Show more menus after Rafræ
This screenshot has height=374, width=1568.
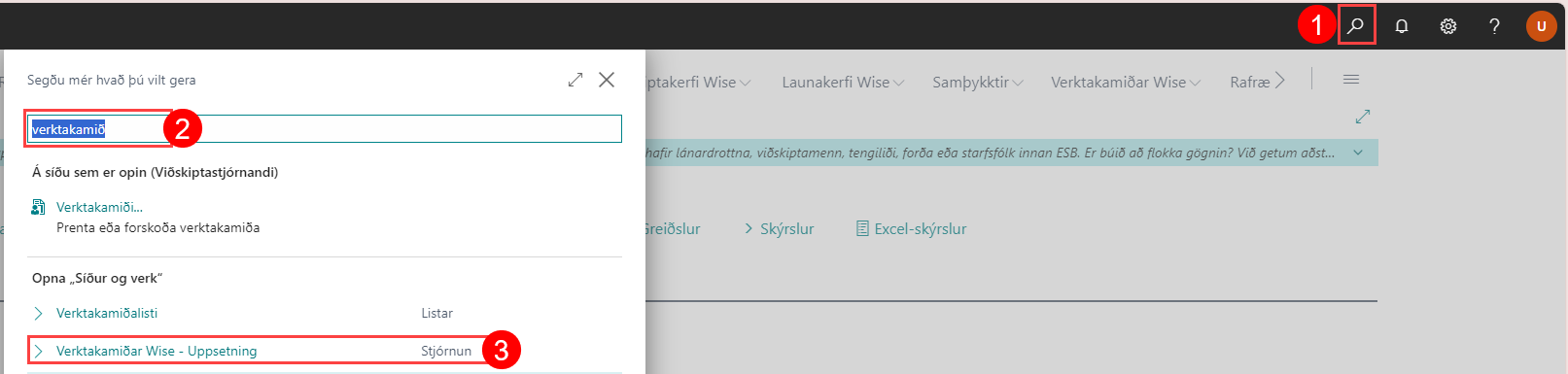coord(1280,81)
